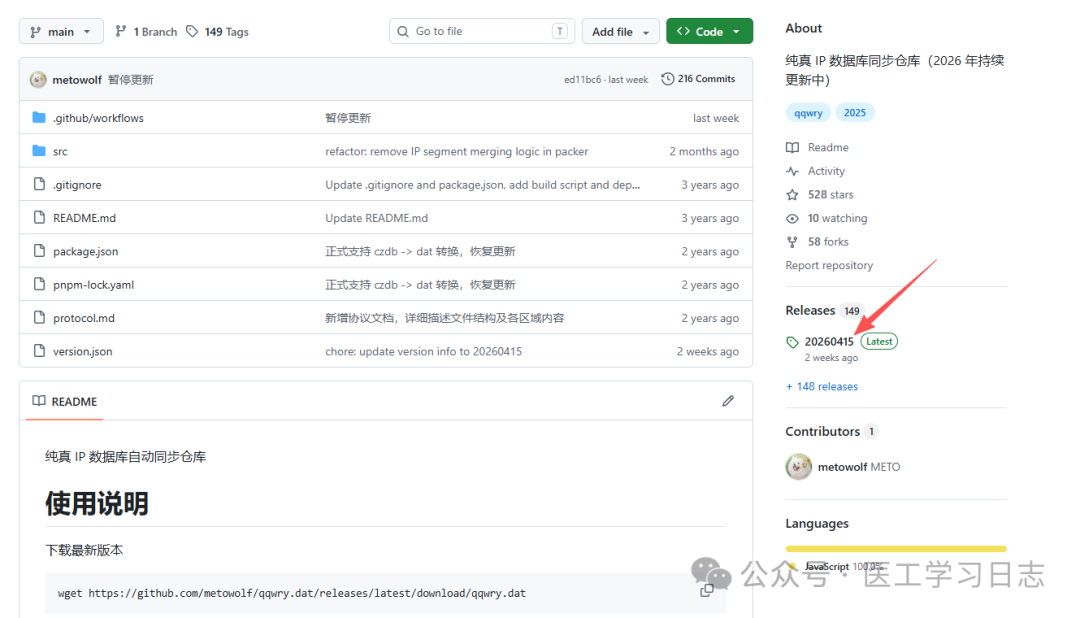Viewport: 1080px width, 618px height.
Task: Click the tag icon beside release 20260415
Action: pos(793,342)
